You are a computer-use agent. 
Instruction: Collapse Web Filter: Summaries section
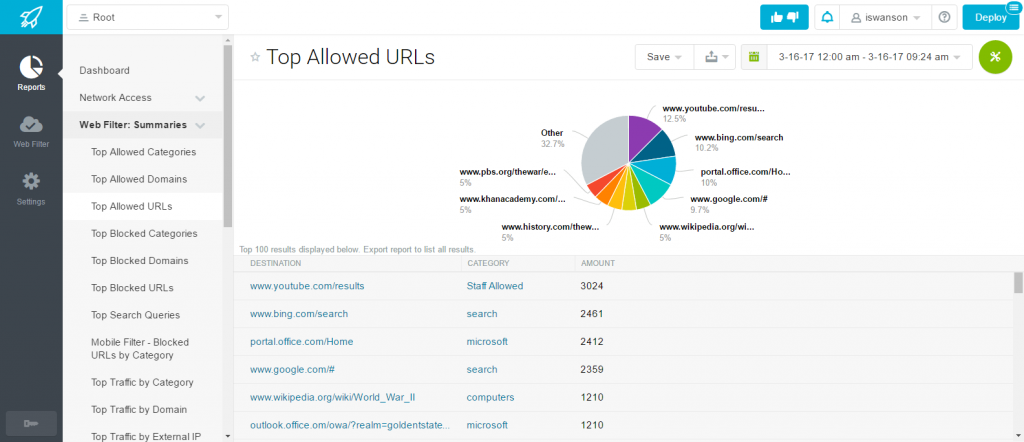(200, 125)
